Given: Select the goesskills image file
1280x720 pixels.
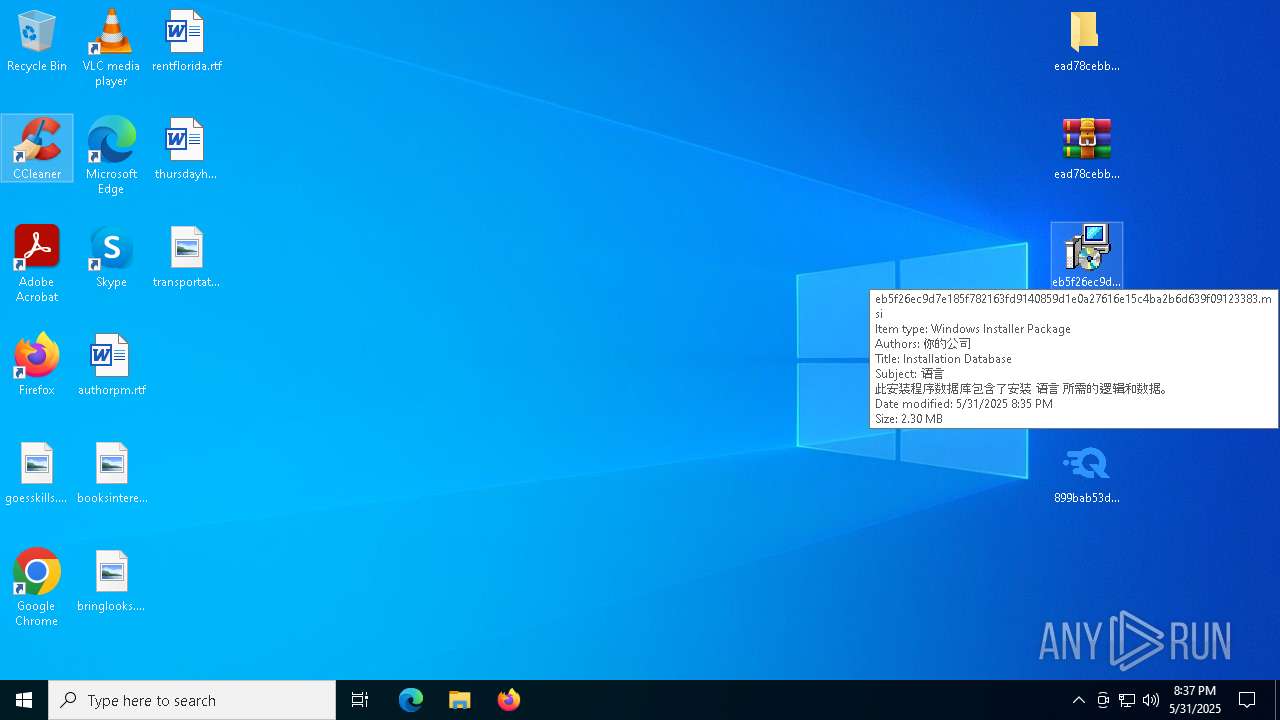Looking at the screenshot, I should (37, 473).
